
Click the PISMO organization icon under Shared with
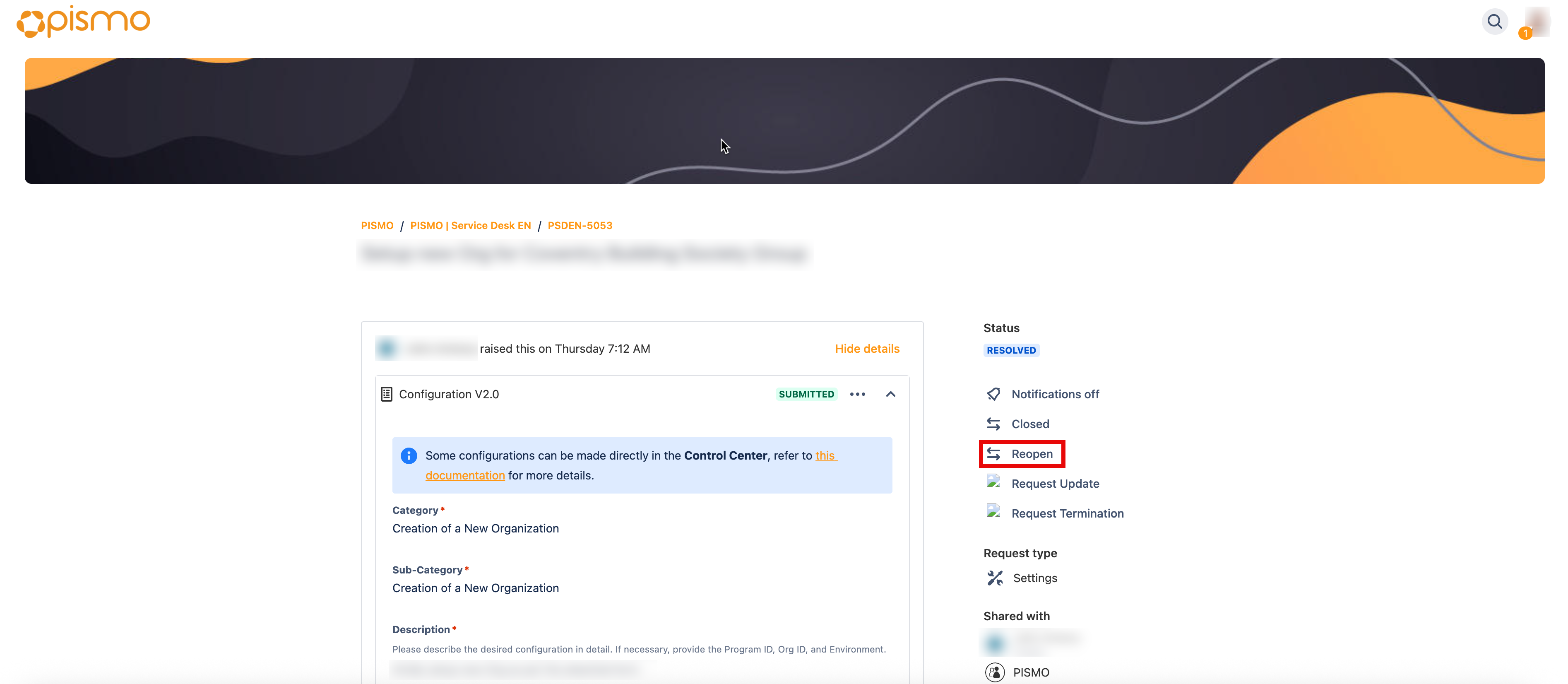[995, 672]
